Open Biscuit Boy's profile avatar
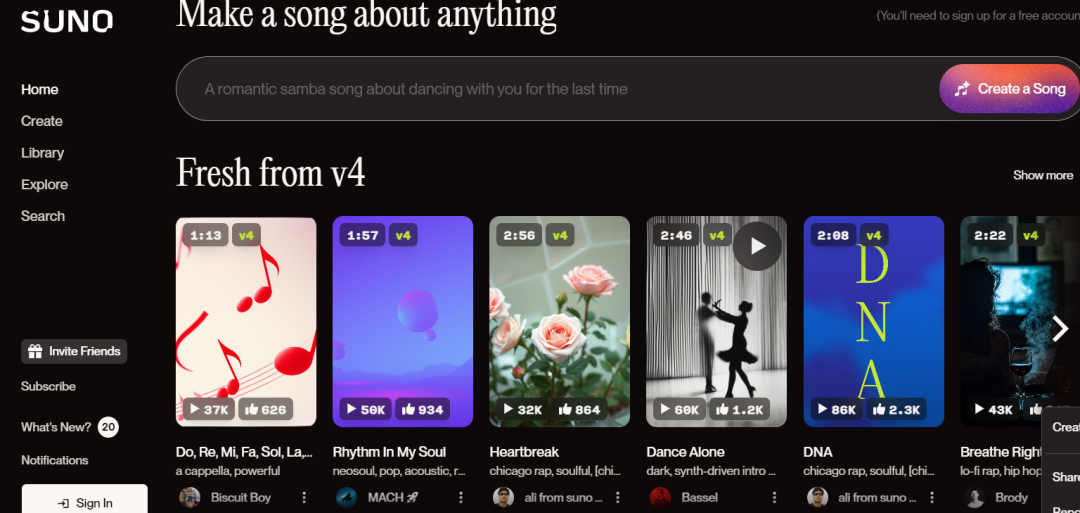 point(189,497)
